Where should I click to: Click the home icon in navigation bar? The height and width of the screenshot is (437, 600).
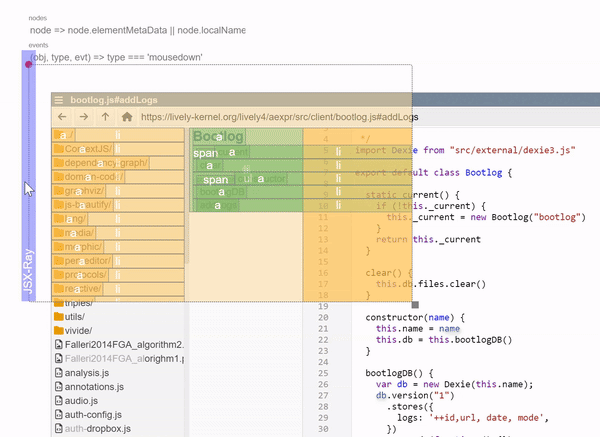127,117
